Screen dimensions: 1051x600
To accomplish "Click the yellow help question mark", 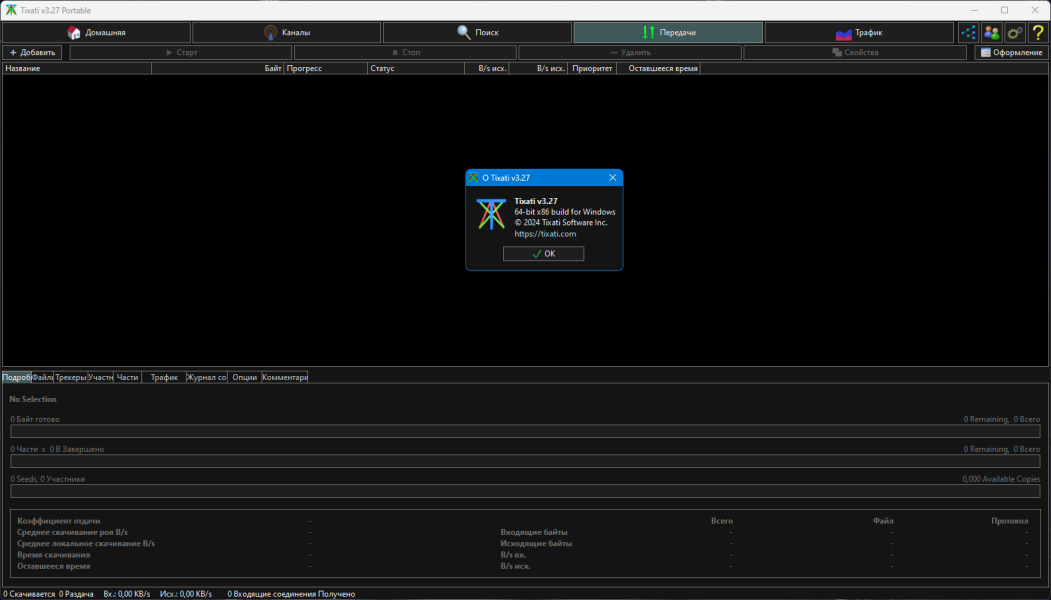I will click(x=1038, y=32).
